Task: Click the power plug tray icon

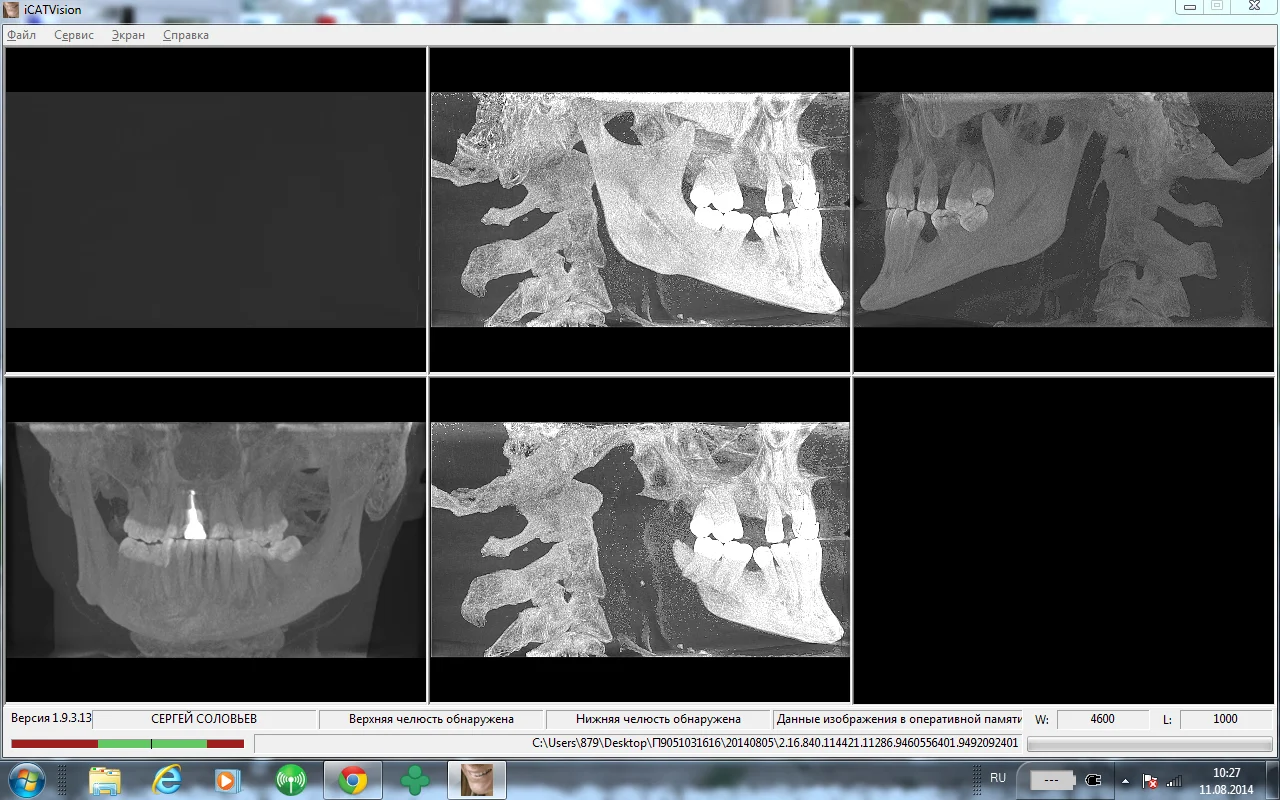Action: tap(1093, 780)
